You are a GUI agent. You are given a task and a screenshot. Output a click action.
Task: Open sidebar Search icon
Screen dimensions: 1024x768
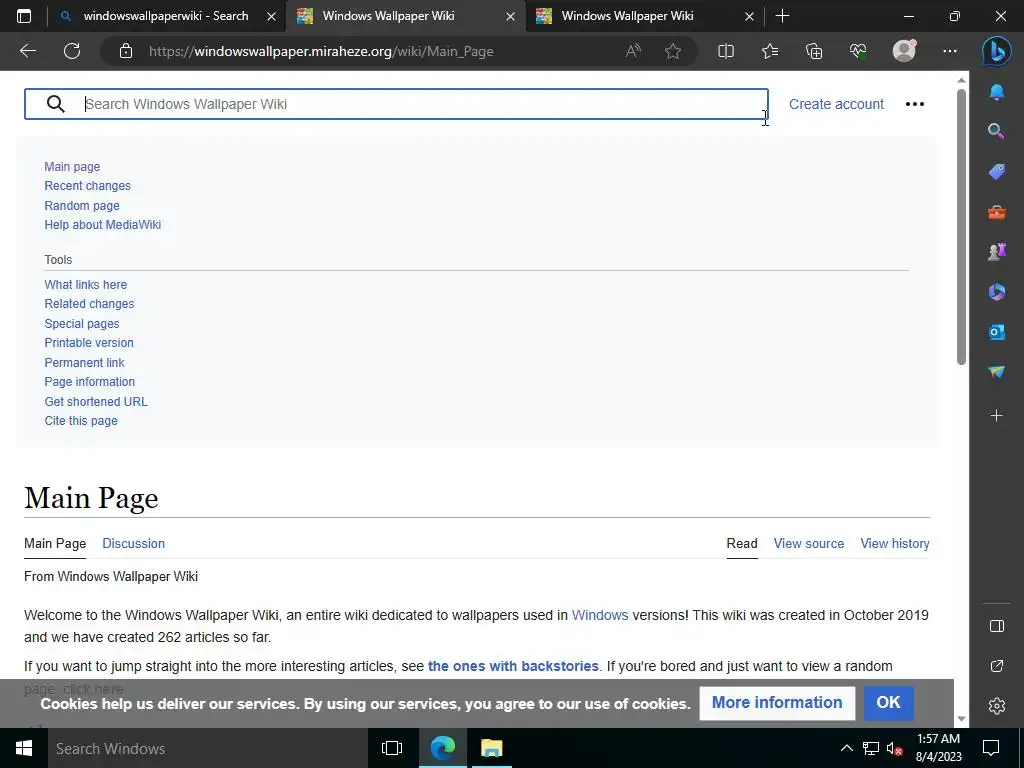coord(996,131)
